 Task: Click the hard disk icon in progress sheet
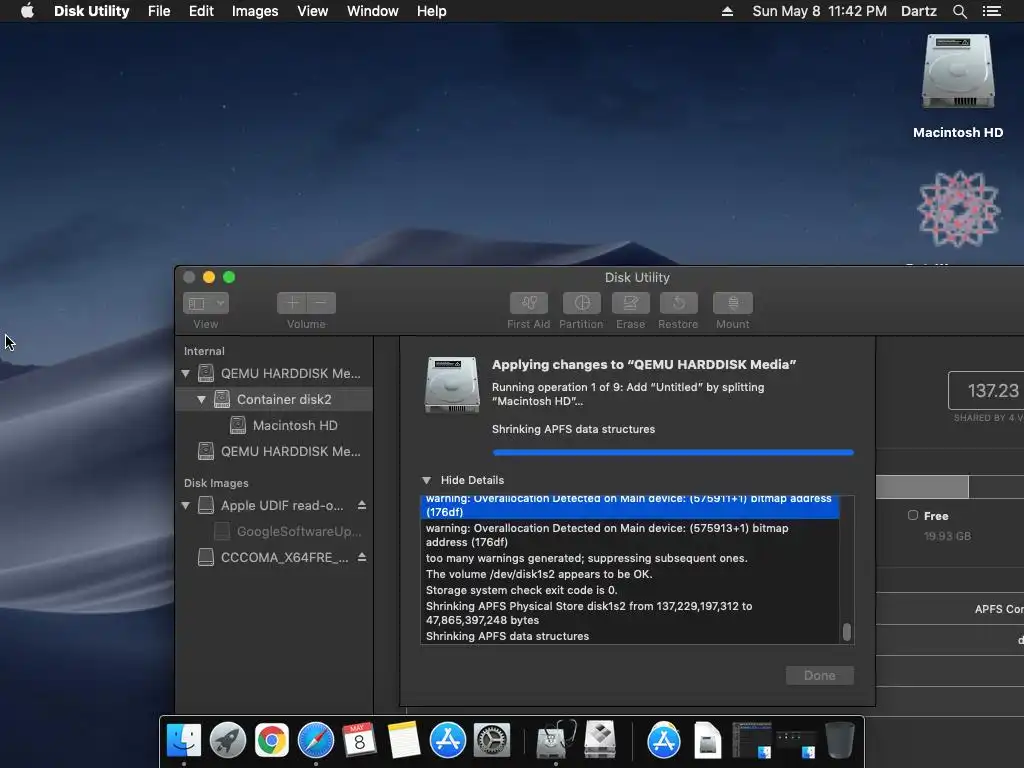[x=452, y=385]
